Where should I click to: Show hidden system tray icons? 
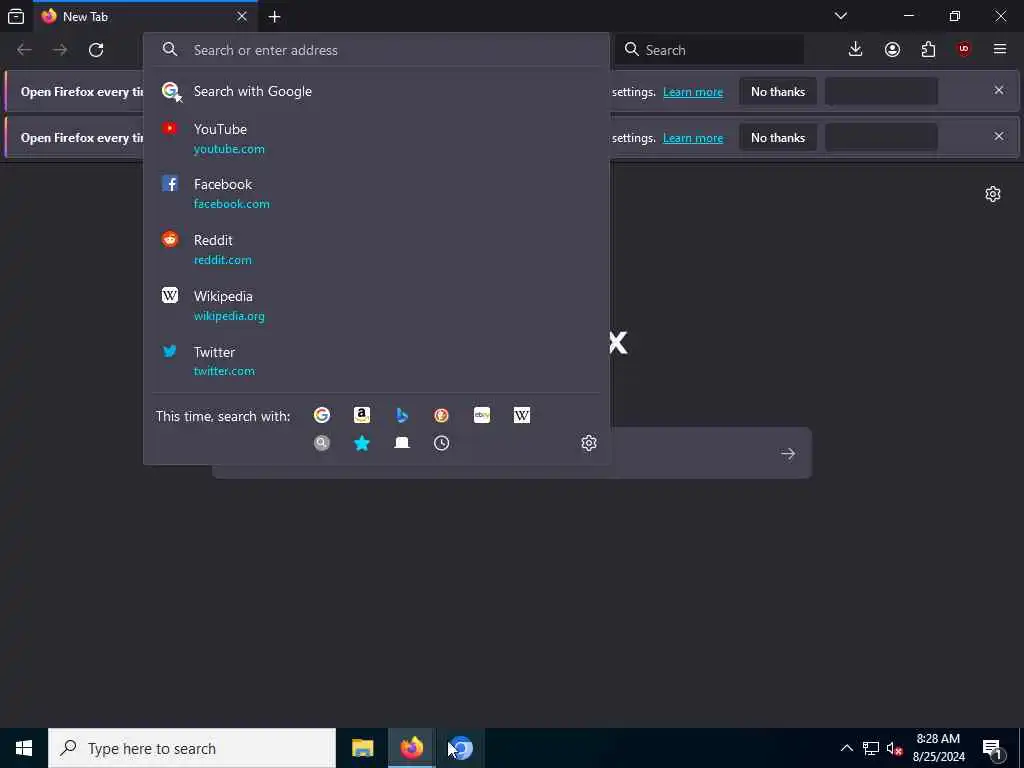click(846, 748)
